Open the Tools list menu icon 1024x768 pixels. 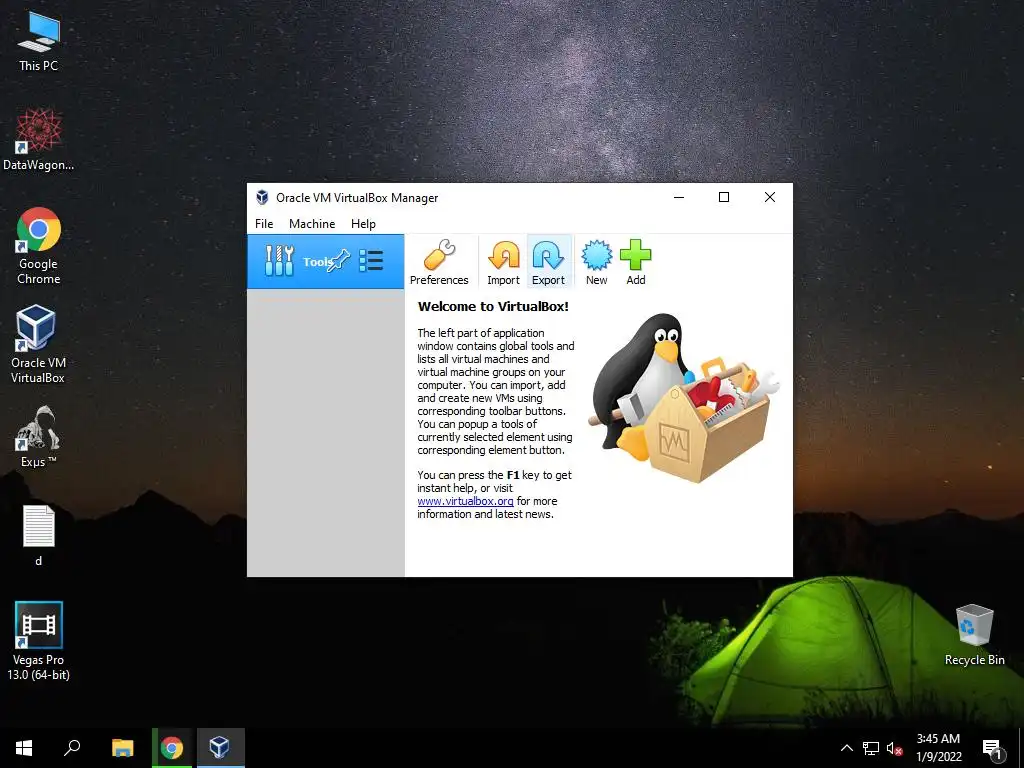pos(371,261)
